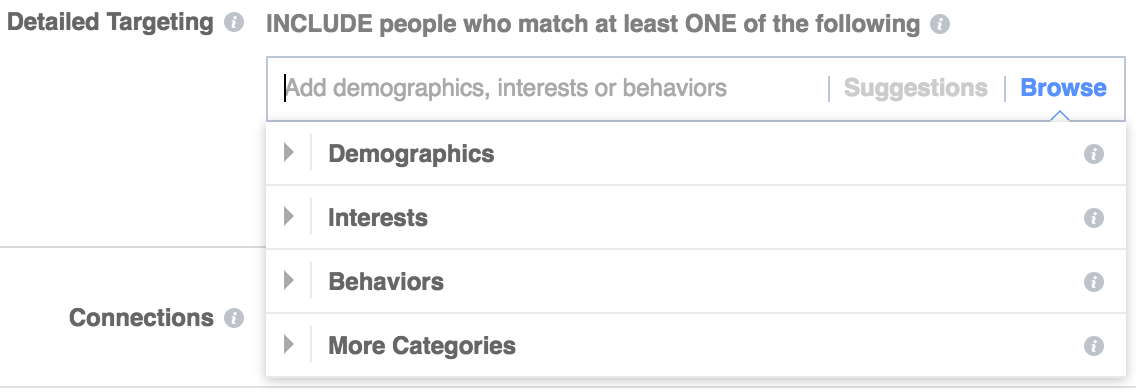
Task: Expand the More Categories disclosure triangle
Action: pos(289,344)
